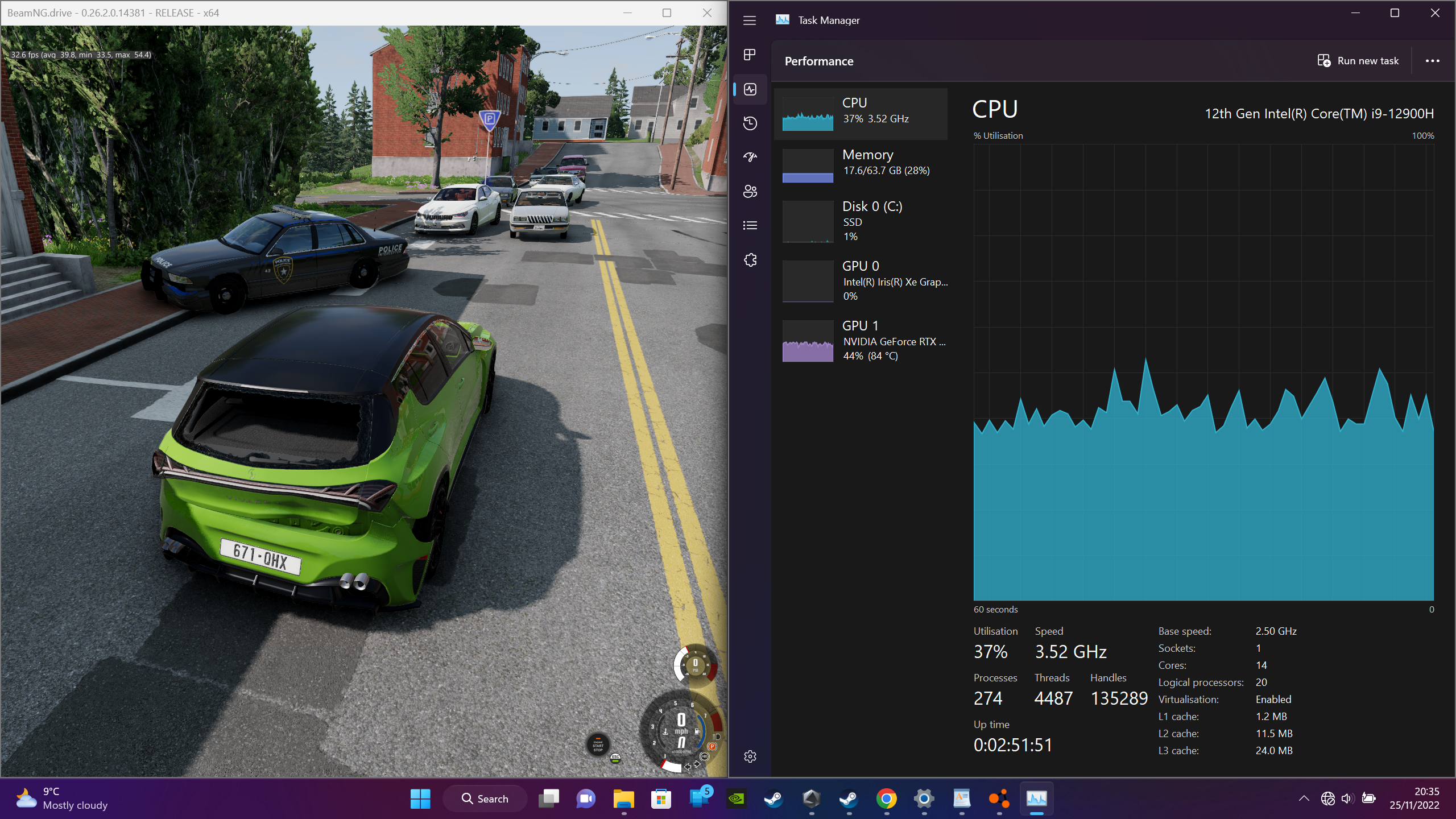The width and height of the screenshot is (1456, 819).
Task: Click the Speed value 3.52 GHz
Action: [x=1070, y=652]
